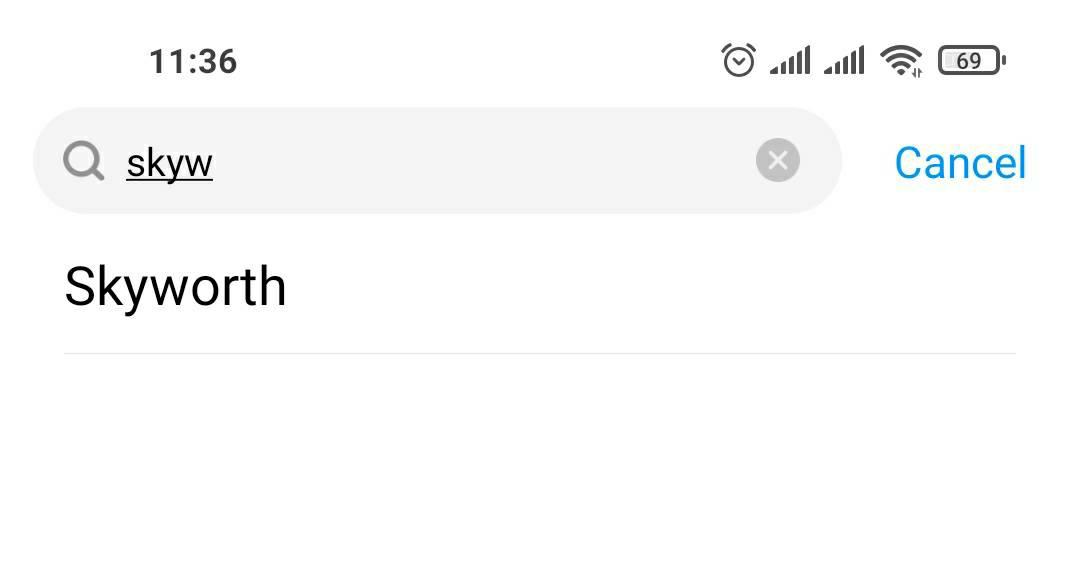
Task: Tap the gray circular clear button
Action: [778, 160]
